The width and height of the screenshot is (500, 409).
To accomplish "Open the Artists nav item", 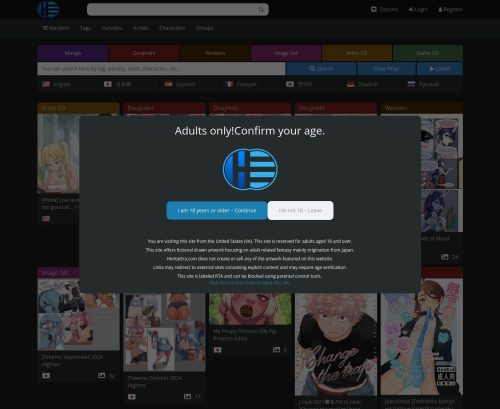I will [141, 28].
